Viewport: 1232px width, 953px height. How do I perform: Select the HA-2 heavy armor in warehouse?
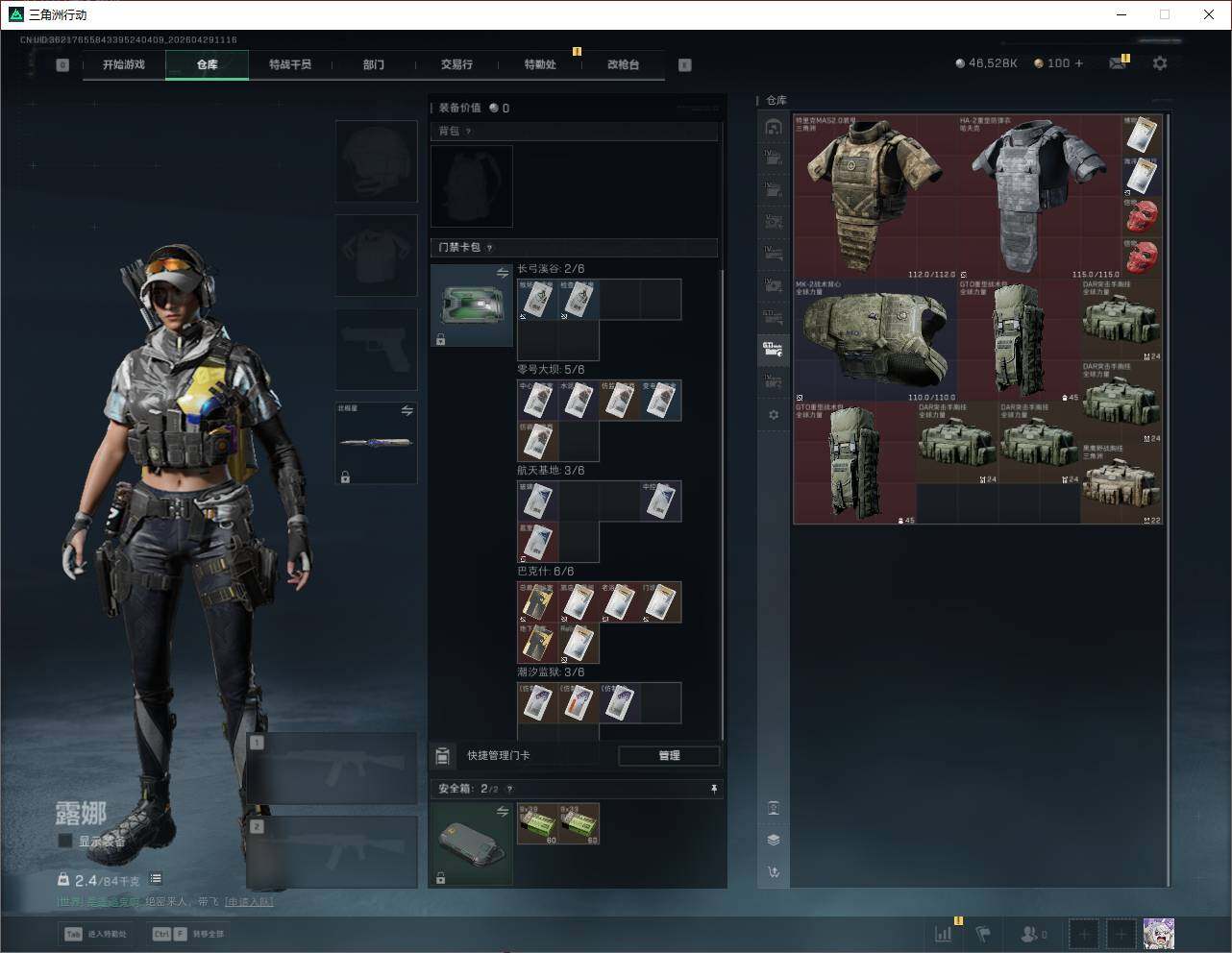click(x=1040, y=197)
